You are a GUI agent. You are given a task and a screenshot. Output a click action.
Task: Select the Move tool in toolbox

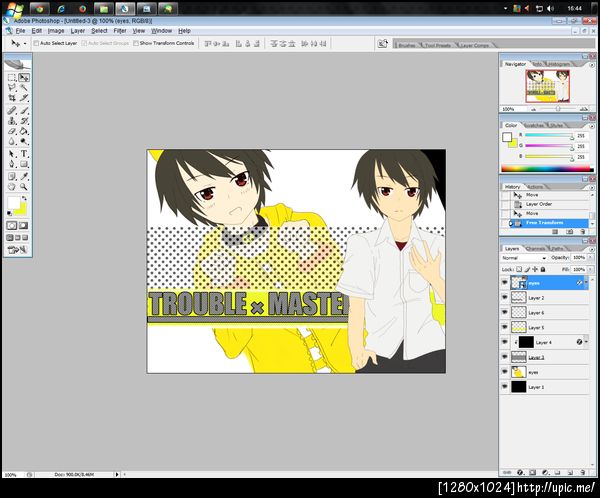24,78
